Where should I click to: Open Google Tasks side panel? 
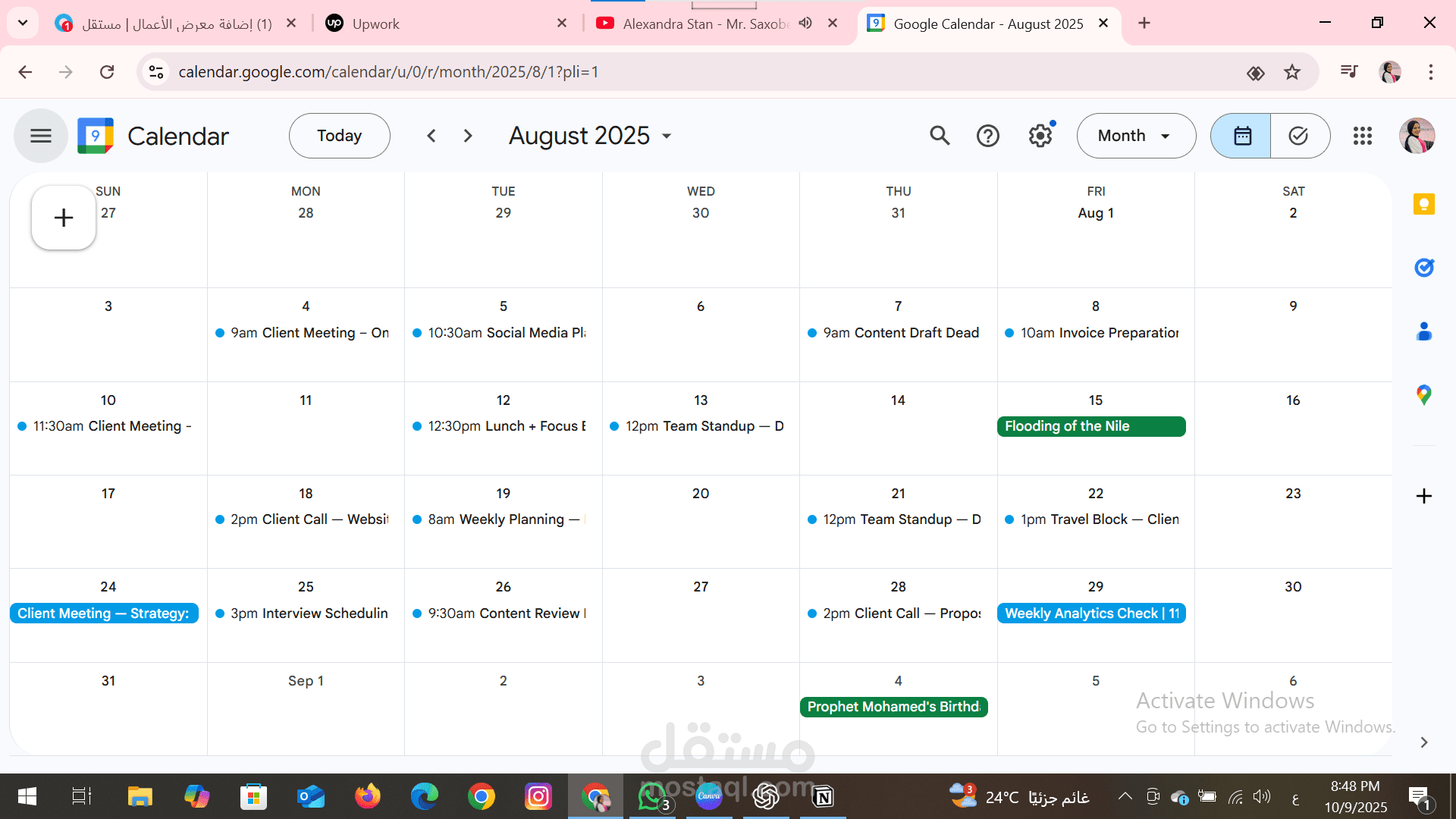tap(1423, 268)
